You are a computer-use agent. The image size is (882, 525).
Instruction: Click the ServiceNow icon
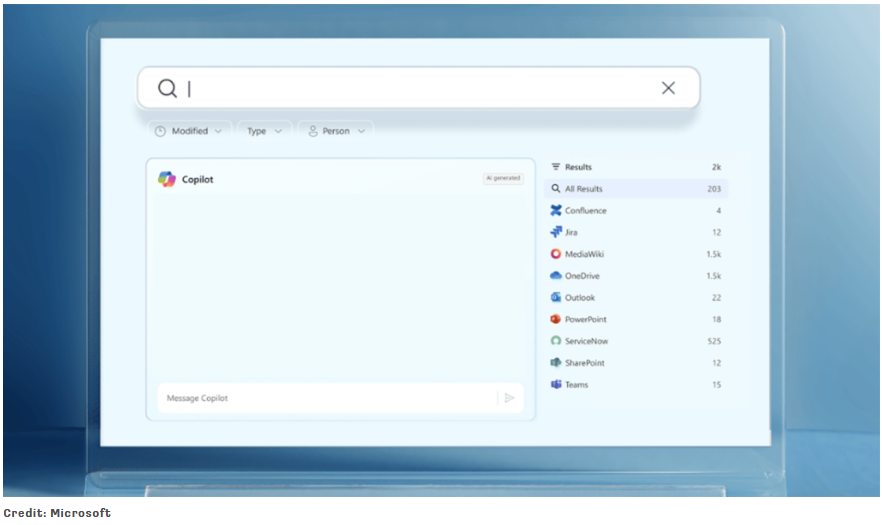pos(556,340)
